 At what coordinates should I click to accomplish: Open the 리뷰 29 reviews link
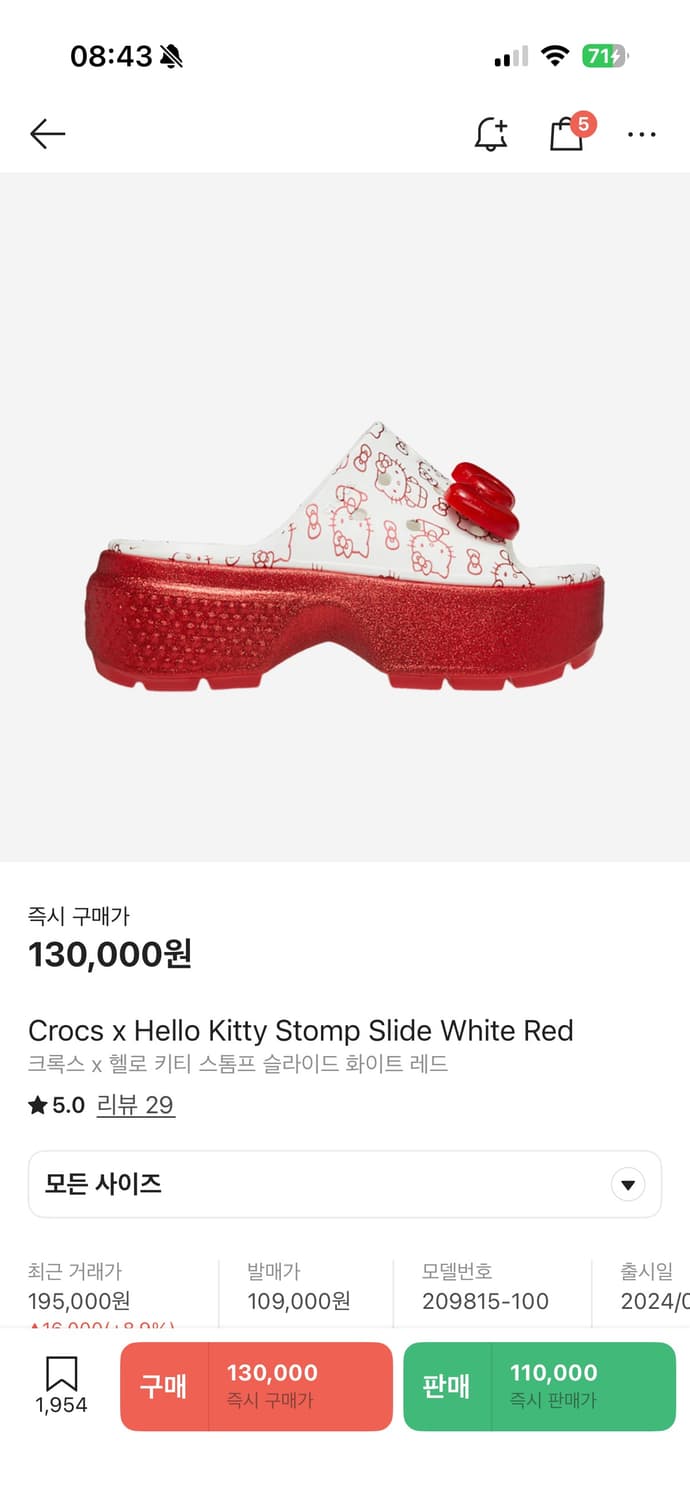tap(135, 1105)
